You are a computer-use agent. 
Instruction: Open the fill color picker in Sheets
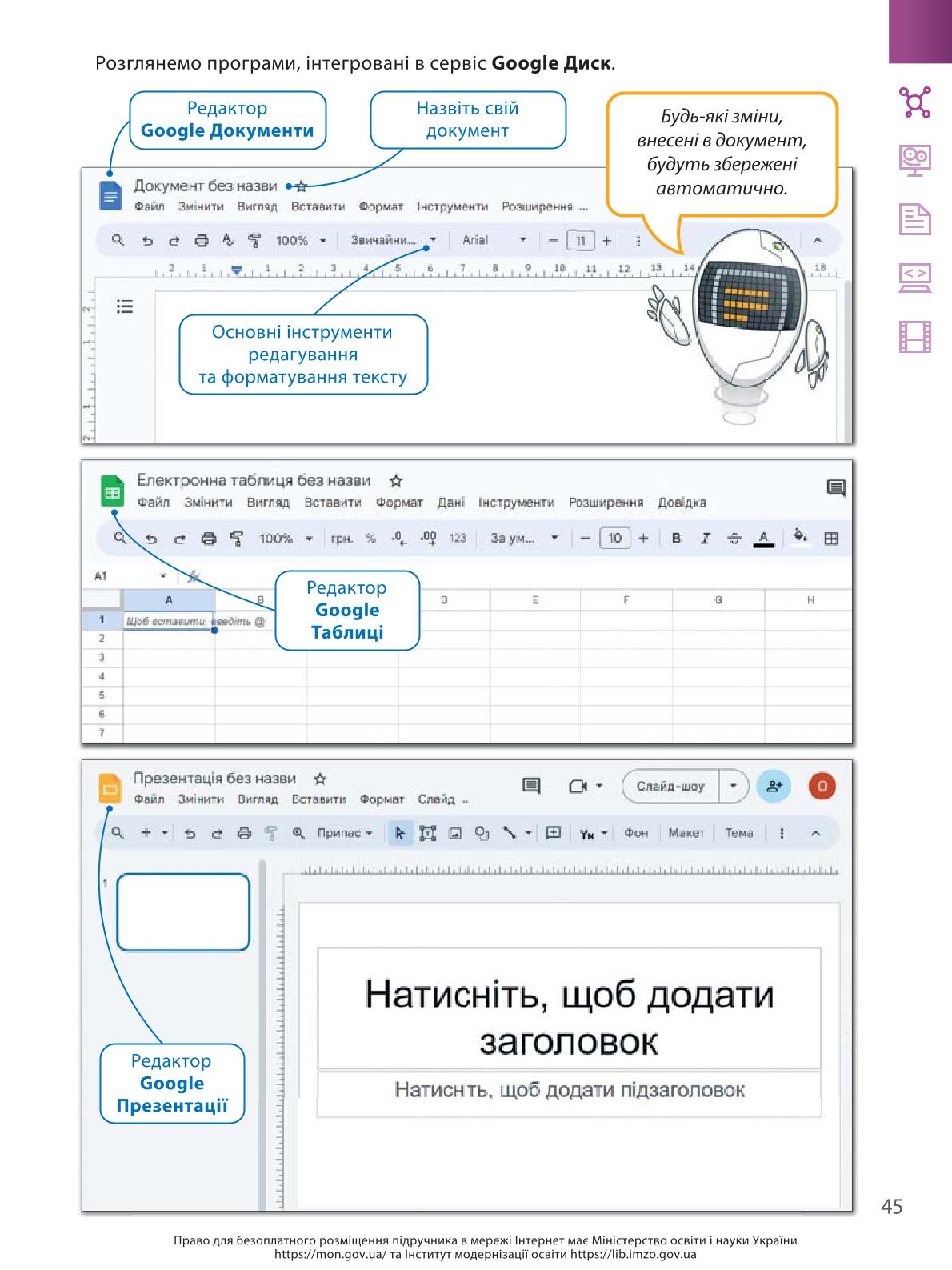coord(799,536)
